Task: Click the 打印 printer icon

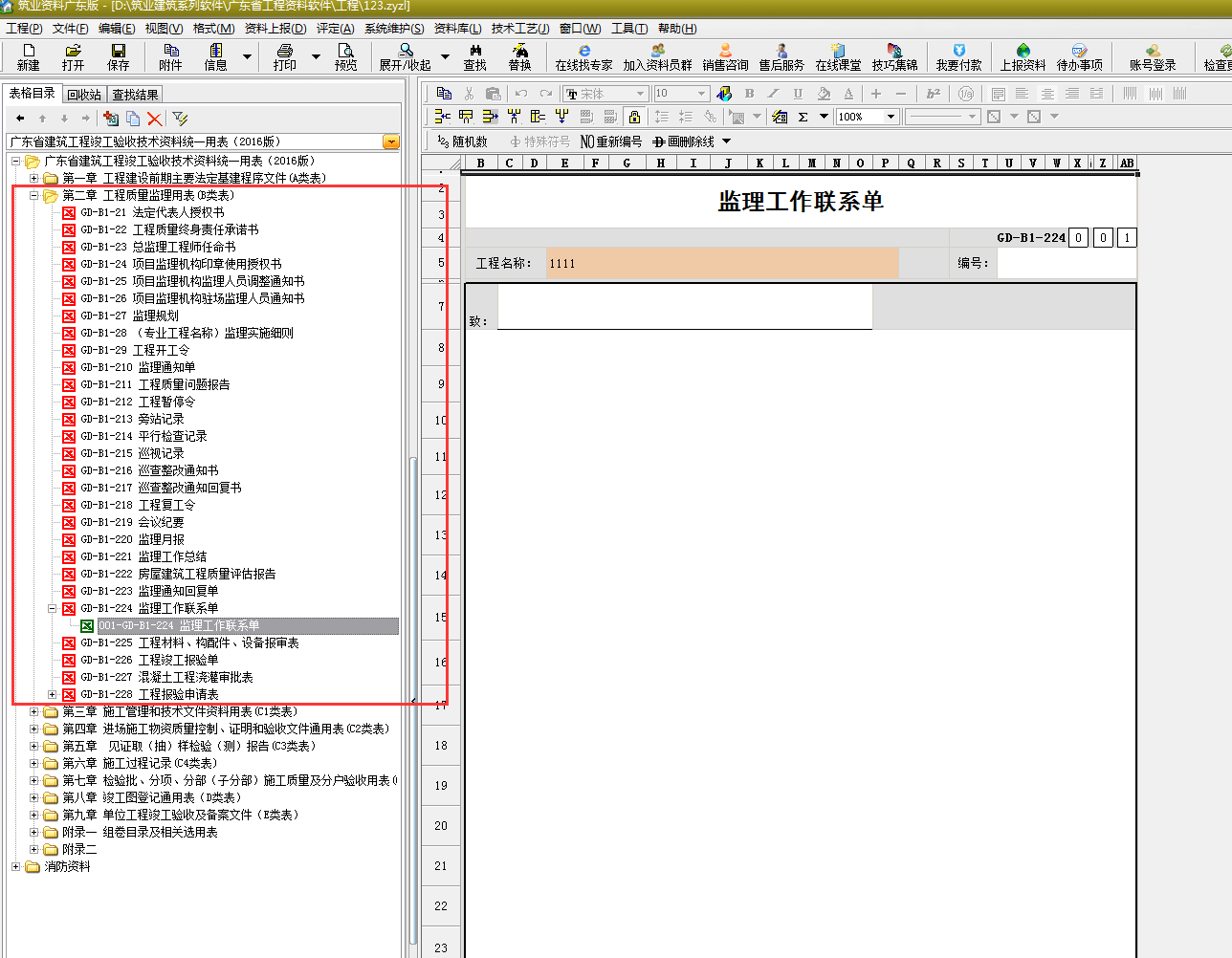Action: (284, 56)
